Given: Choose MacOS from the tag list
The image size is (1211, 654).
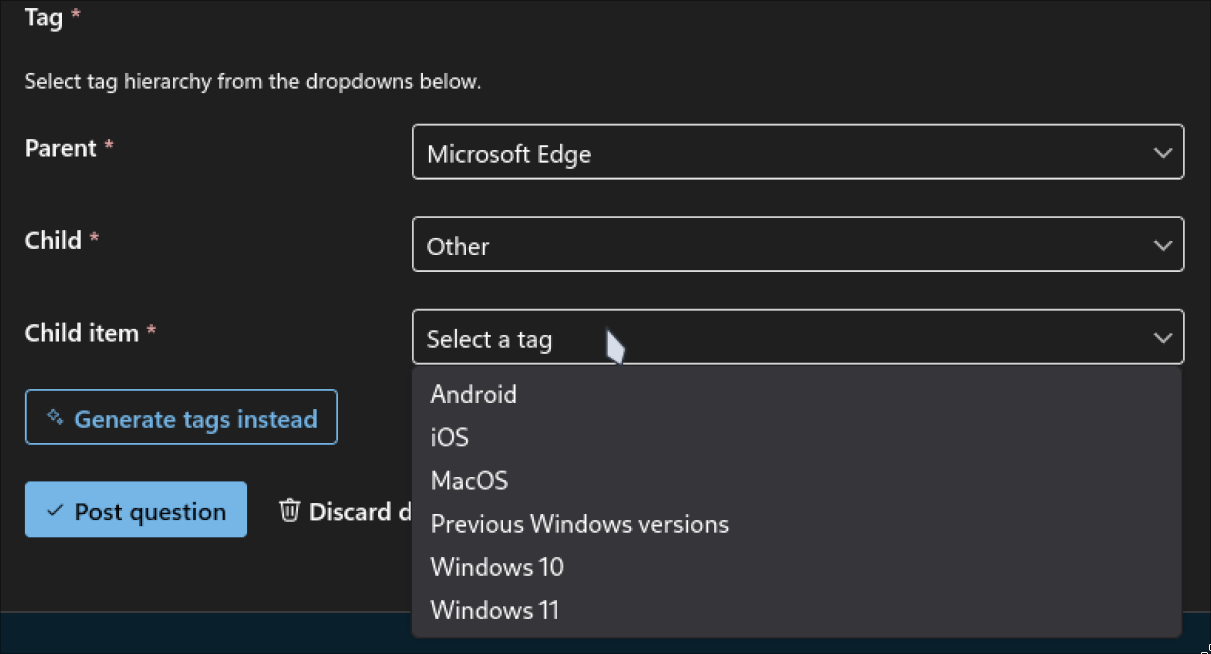Looking at the screenshot, I should pyautogui.click(x=796, y=480).
